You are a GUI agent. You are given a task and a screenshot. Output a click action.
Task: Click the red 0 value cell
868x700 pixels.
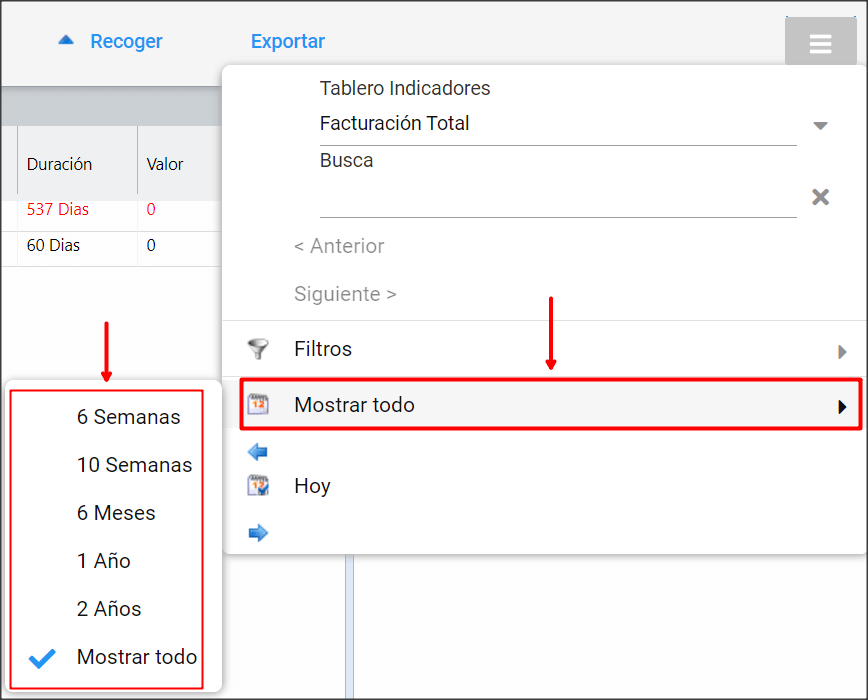[x=151, y=209]
